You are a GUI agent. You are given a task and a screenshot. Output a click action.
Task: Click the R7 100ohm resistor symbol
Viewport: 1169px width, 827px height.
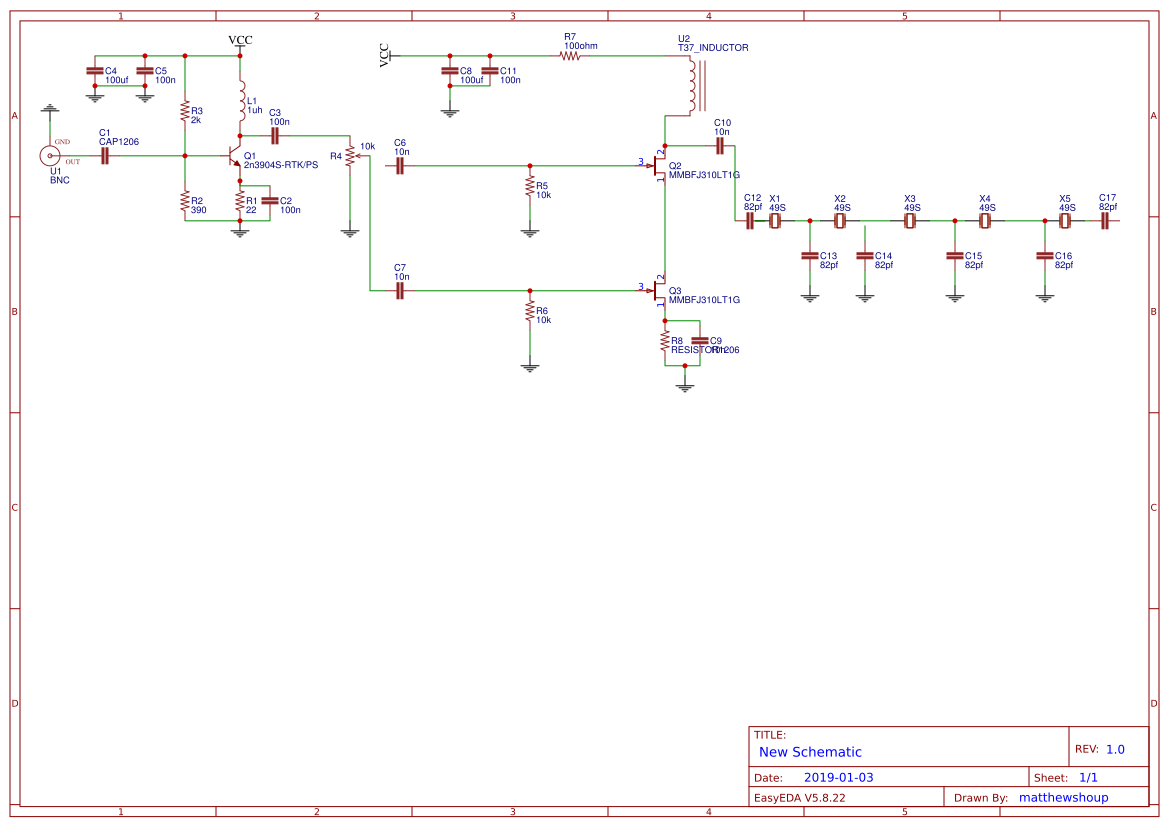(570, 55)
